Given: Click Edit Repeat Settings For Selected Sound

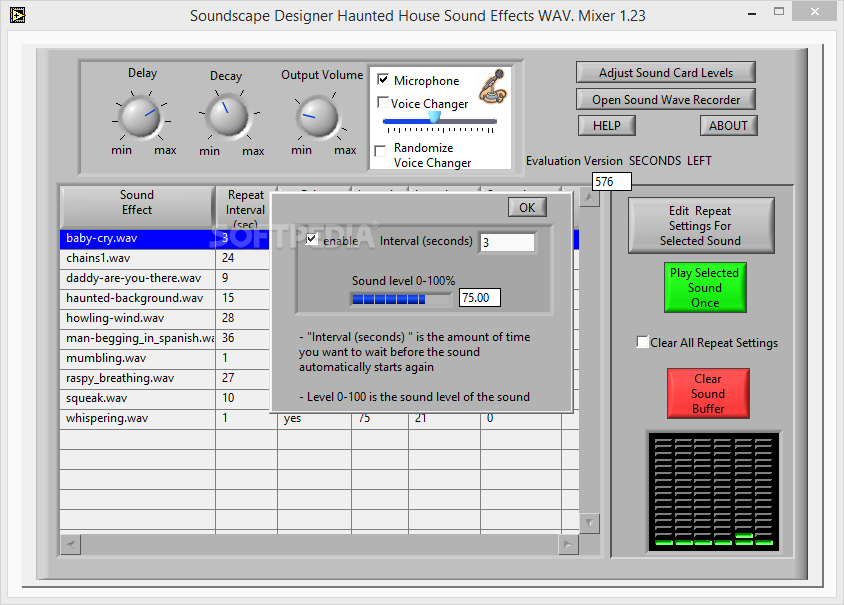Looking at the screenshot, I should pyautogui.click(x=701, y=226).
